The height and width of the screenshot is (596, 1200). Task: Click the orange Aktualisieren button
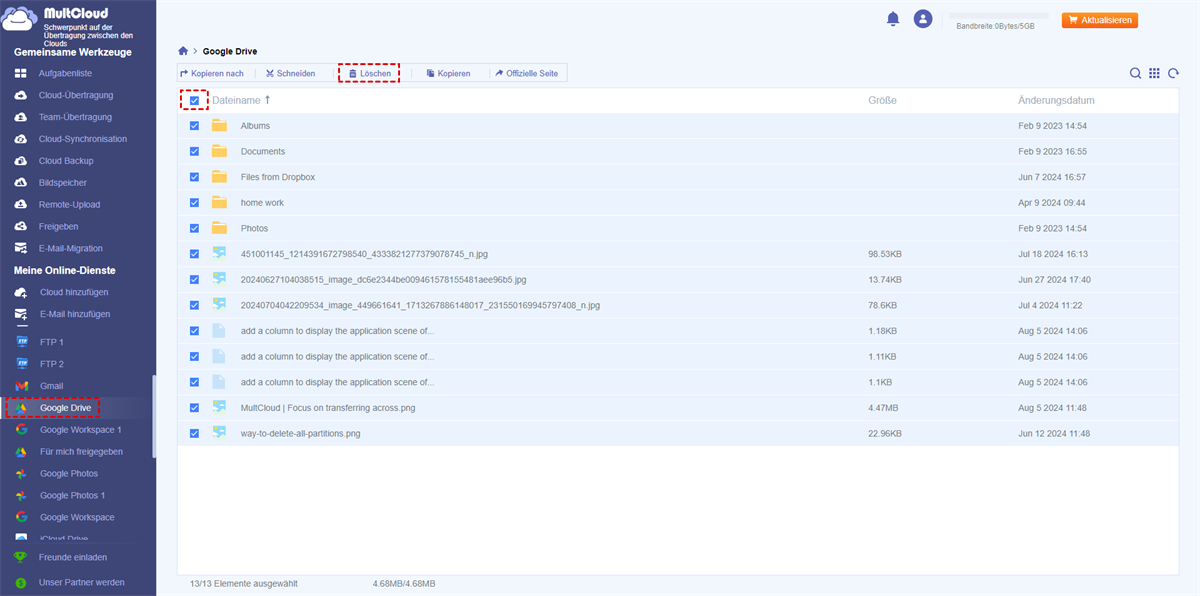pyautogui.click(x=1099, y=20)
